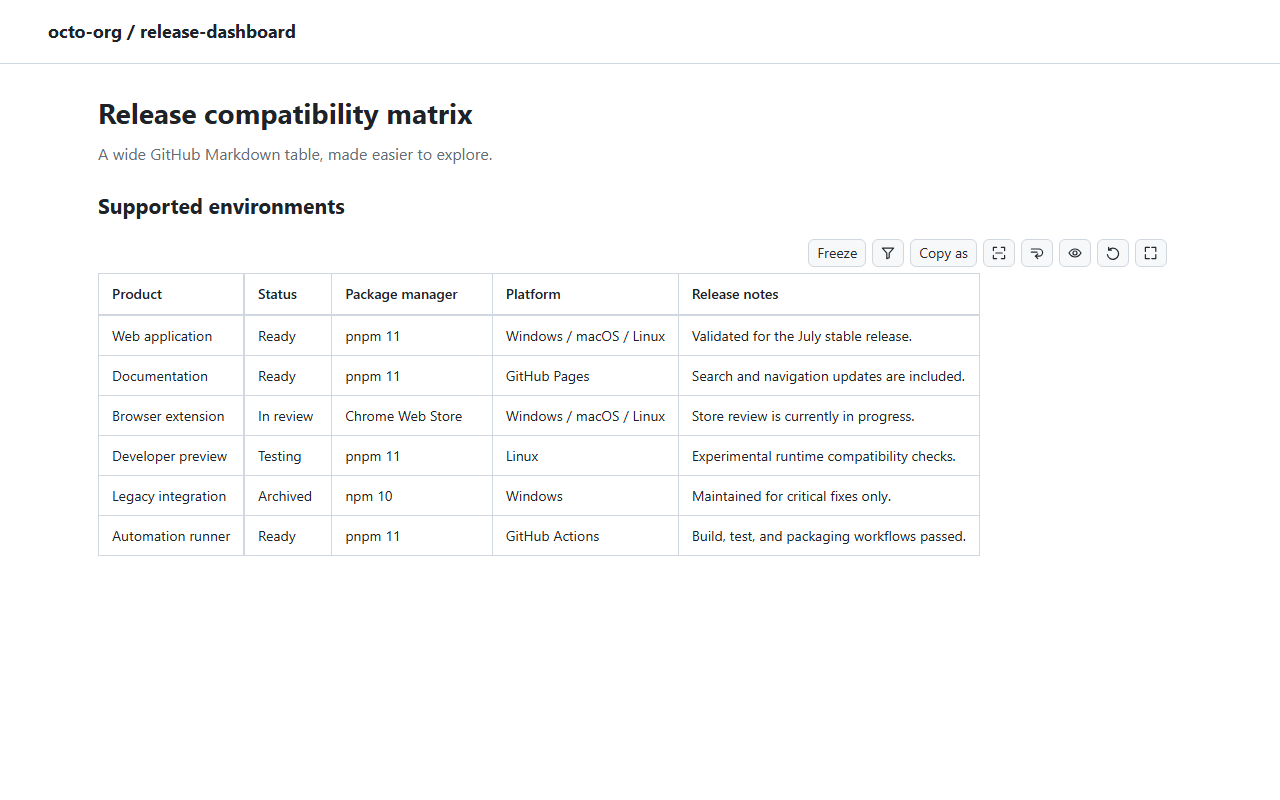Click the reset circular arrow icon

coord(1113,253)
